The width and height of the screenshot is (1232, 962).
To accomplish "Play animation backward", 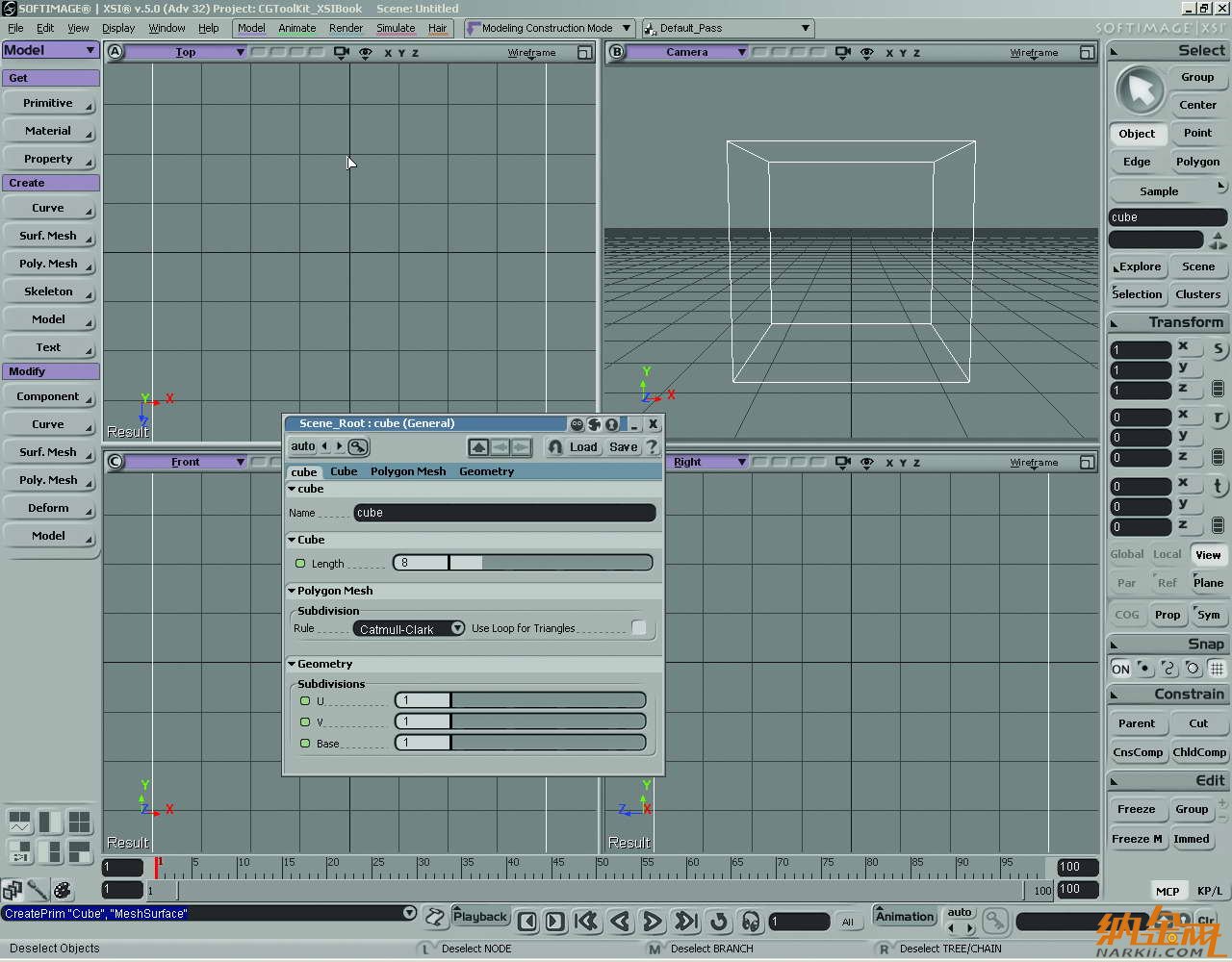I will coord(620,922).
